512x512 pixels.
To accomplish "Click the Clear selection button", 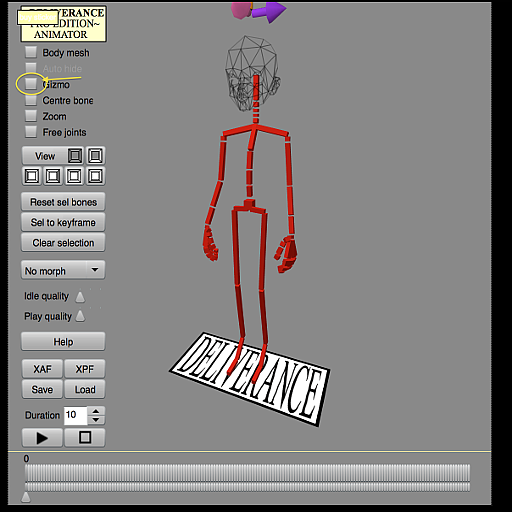I will pyautogui.click(x=63, y=243).
